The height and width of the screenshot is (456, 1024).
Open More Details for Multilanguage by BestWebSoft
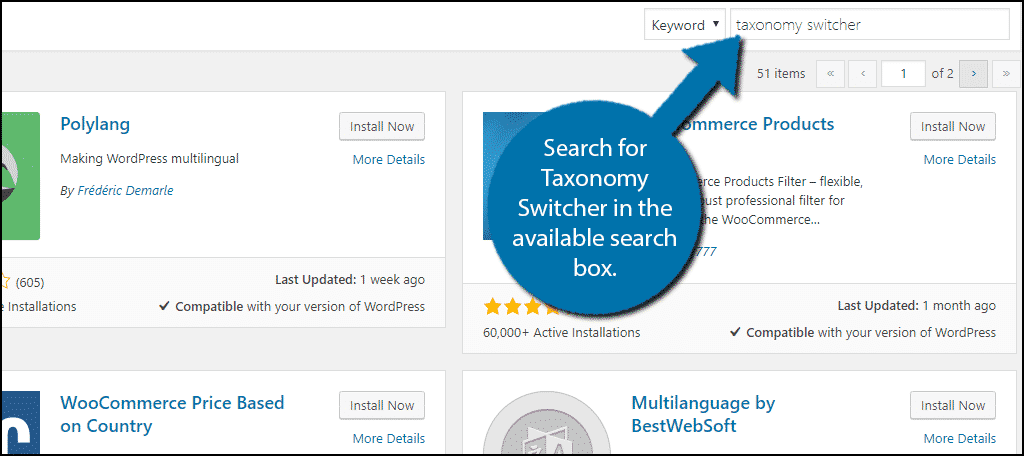coord(960,438)
